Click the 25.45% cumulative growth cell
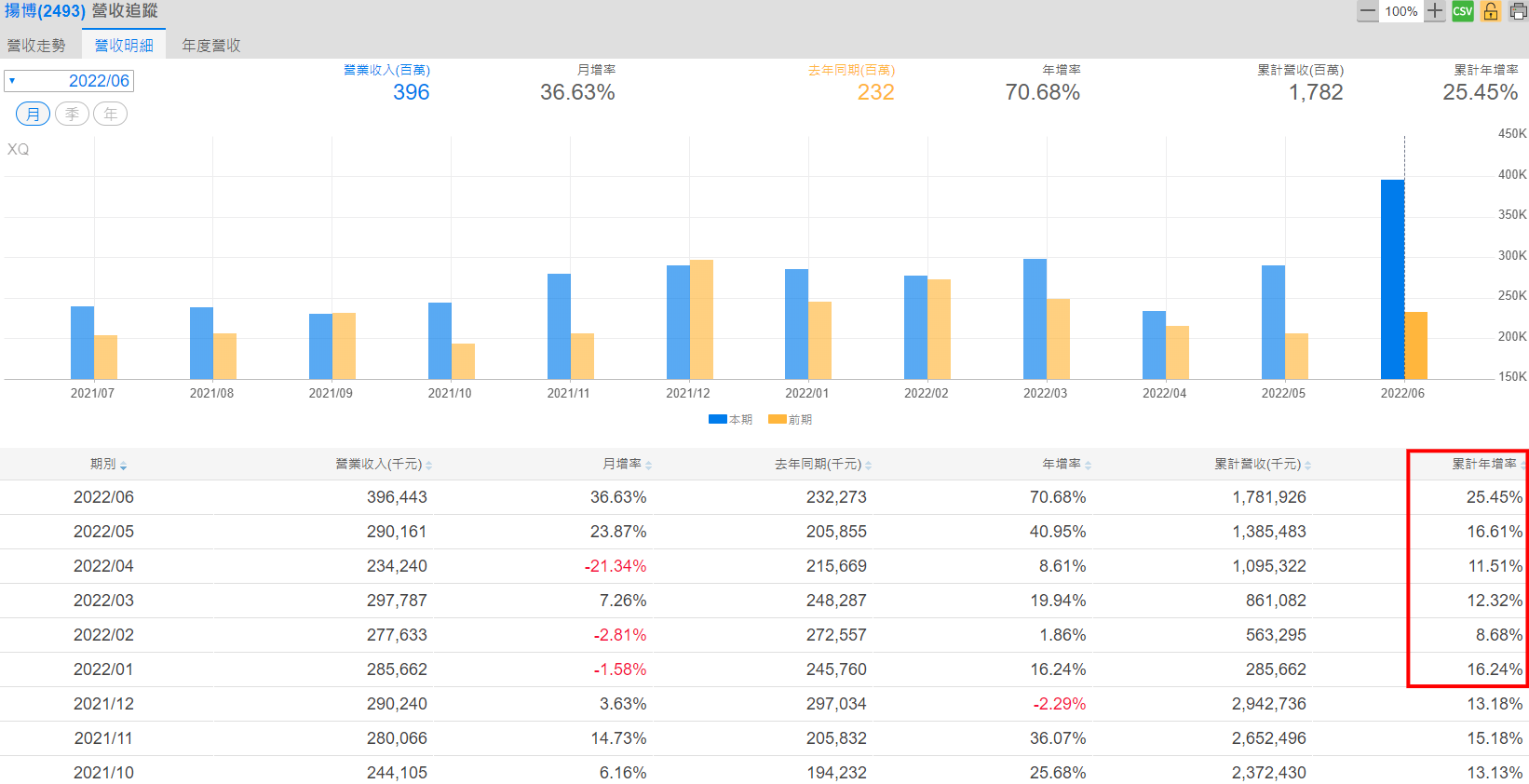This screenshot has width=1529, height=784. pyautogui.click(x=1495, y=497)
